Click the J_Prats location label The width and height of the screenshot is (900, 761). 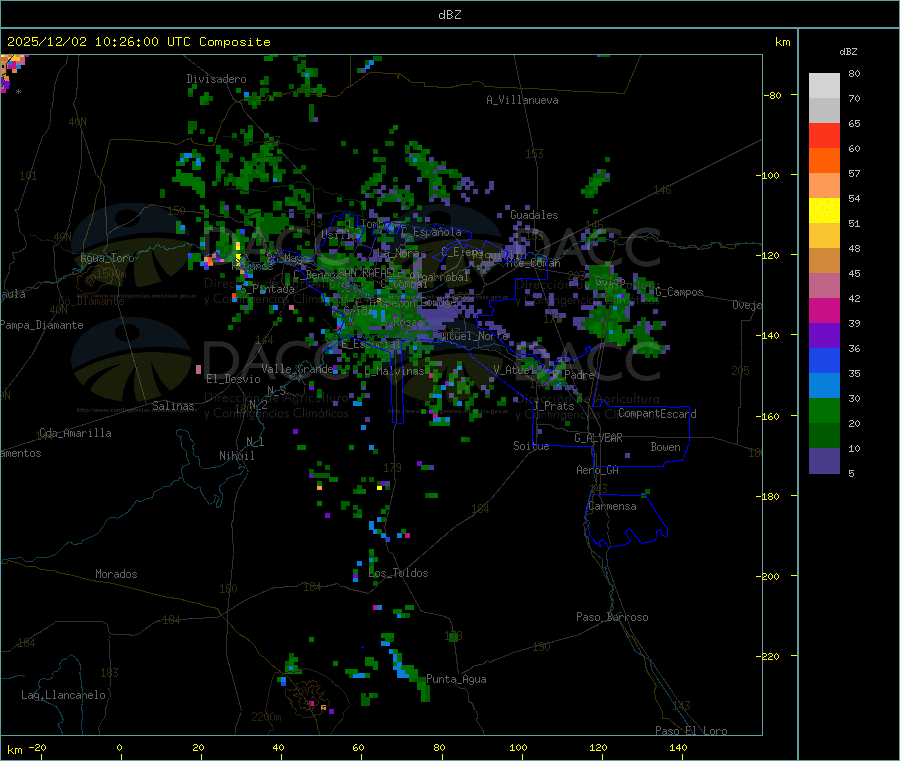554,406
